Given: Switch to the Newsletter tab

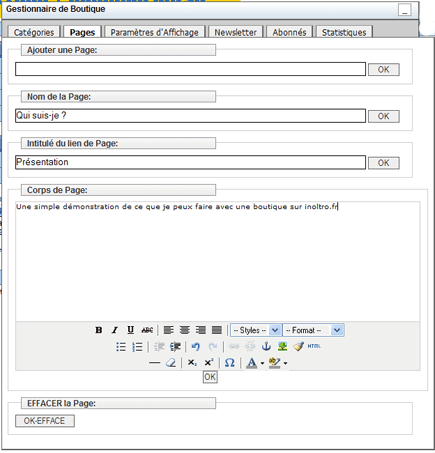Looking at the screenshot, I should pyautogui.click(x=236, y=32).
